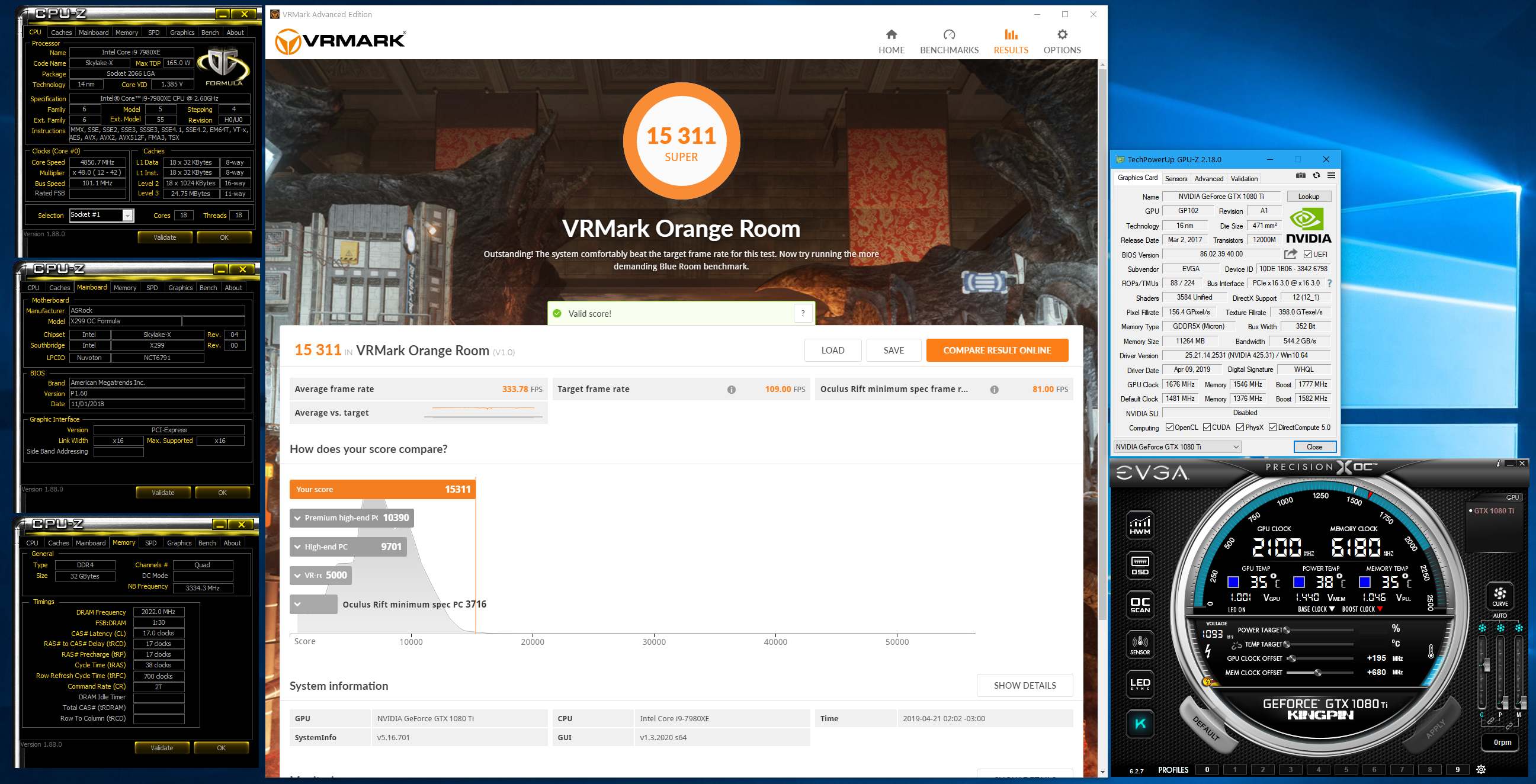This screenshot has width=1536, height=784.
Task: Click the valid score help question mark
Action: [803, 314]
